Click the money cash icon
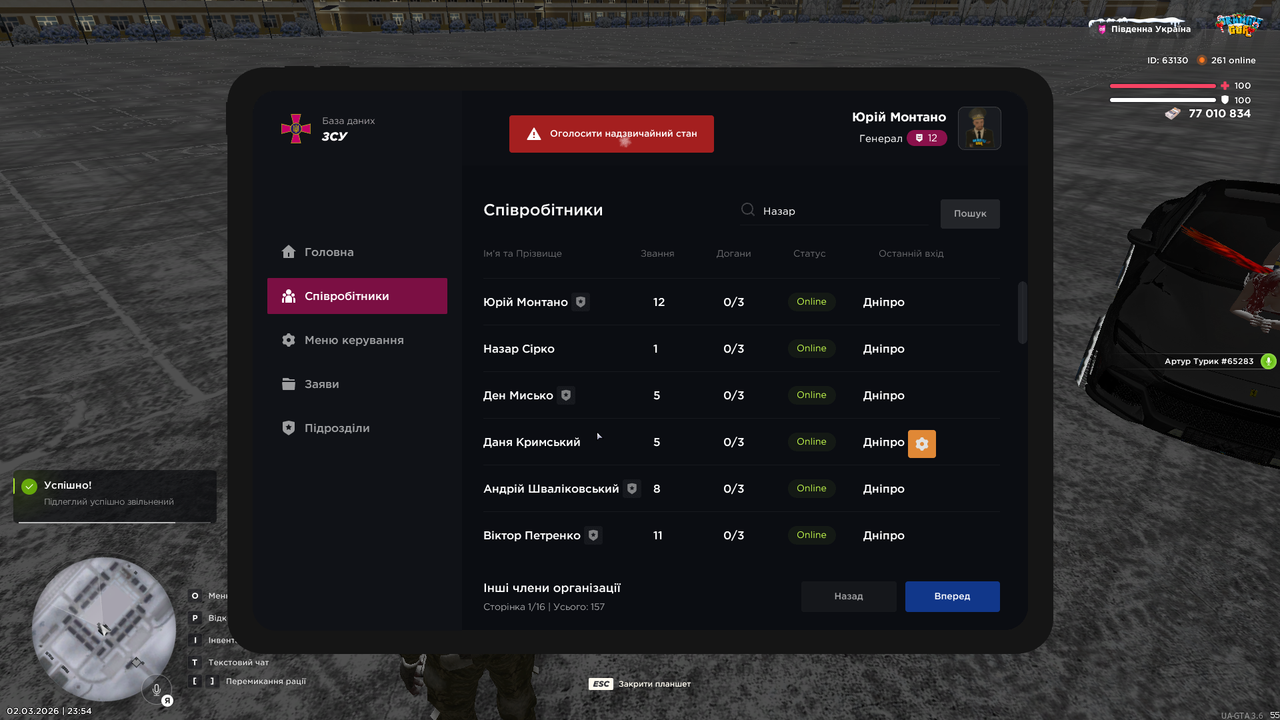The height and width of the screenshot is (720, 1280). (x=1174, y=114)
